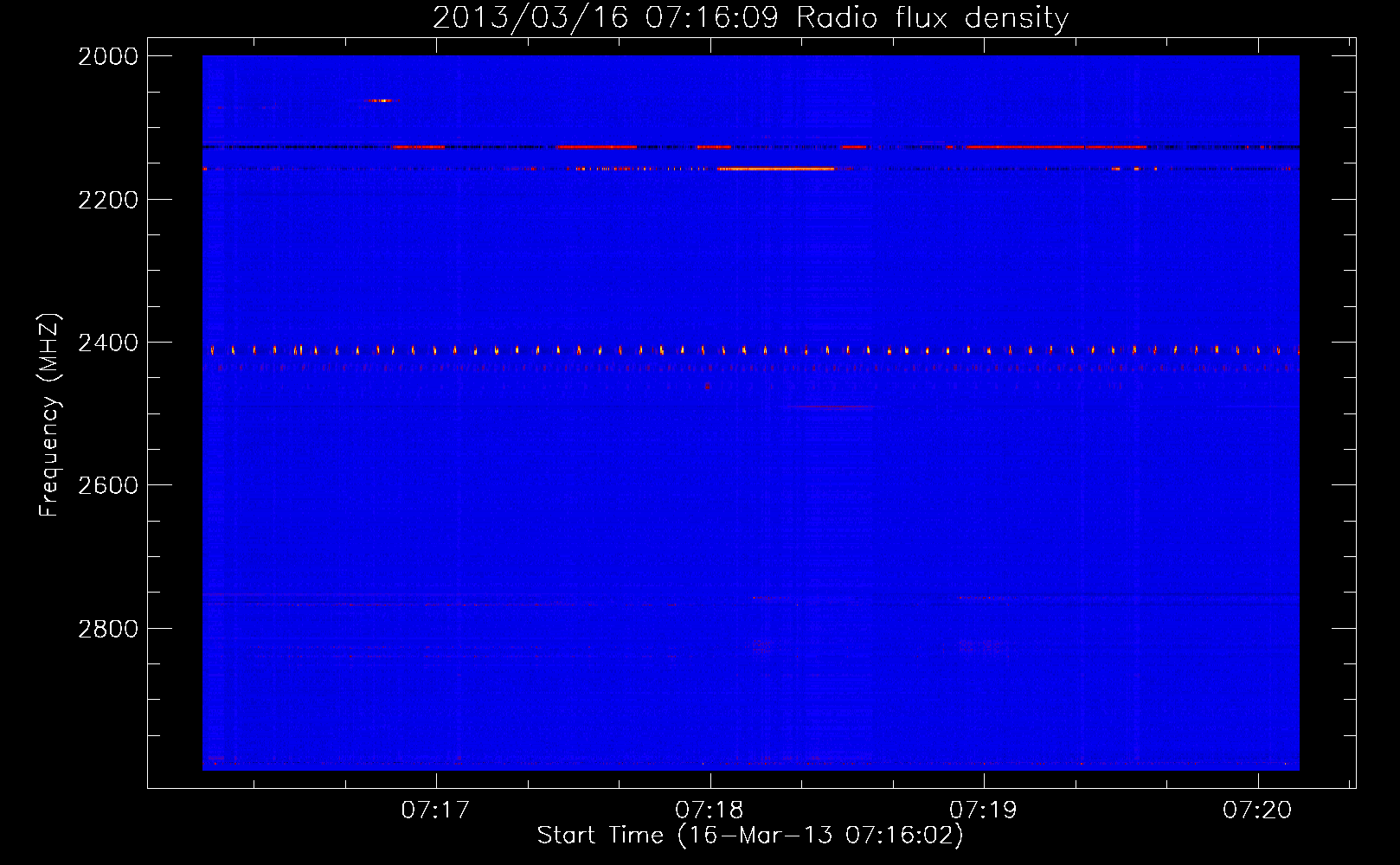Click the 07:17 time tick label
Image resolution: width=1400 pixels, height=865 pixels.
[x=435, y=810]
